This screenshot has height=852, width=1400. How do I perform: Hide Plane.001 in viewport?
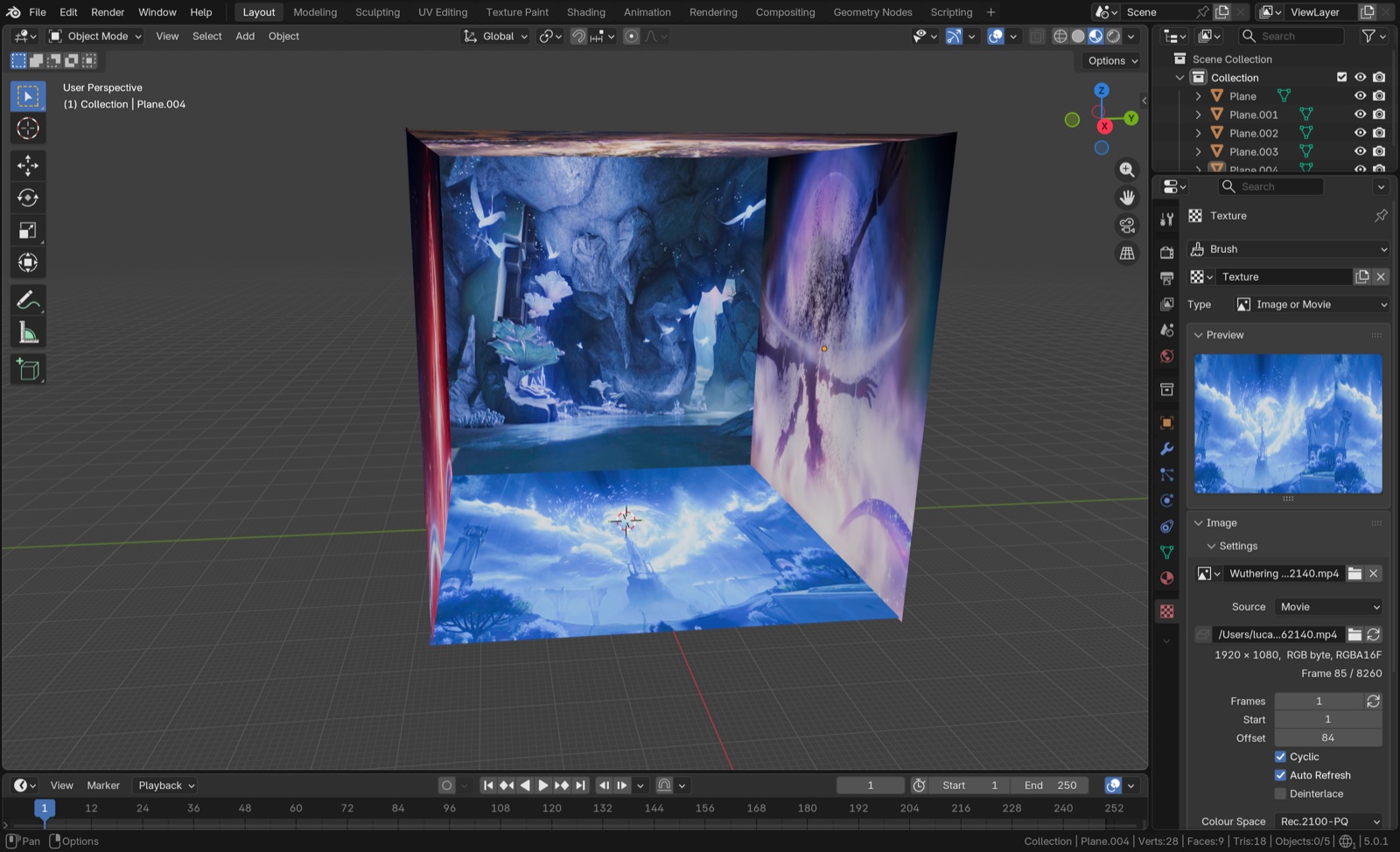click(x=1360, y=115)
